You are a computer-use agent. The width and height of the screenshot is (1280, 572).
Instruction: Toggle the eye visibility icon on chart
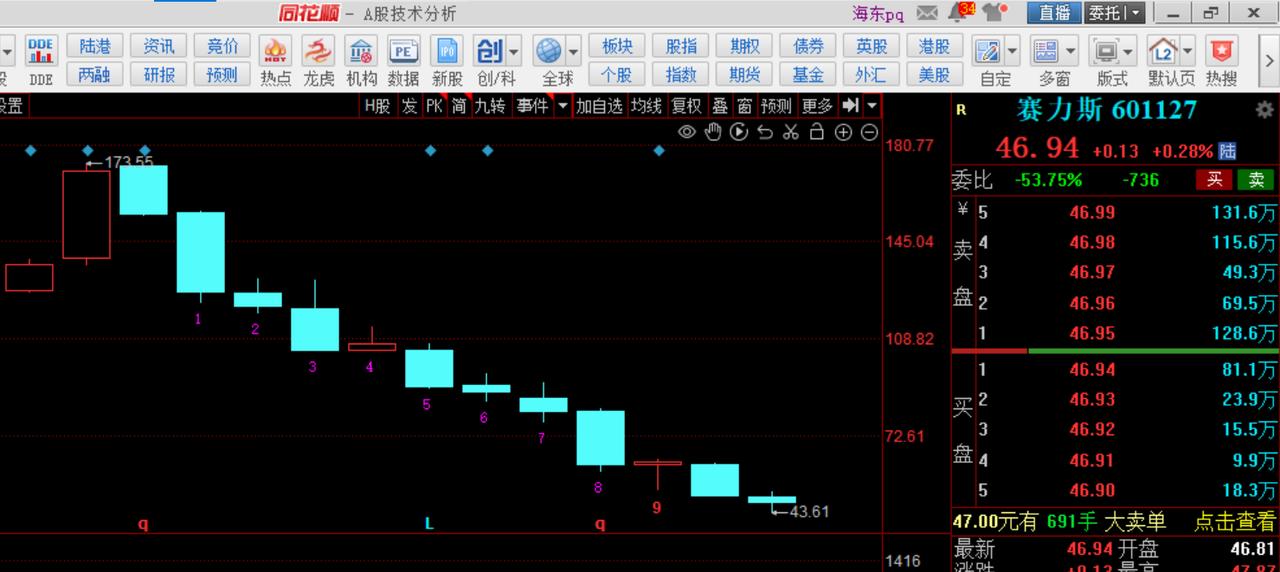pos(687,132)
